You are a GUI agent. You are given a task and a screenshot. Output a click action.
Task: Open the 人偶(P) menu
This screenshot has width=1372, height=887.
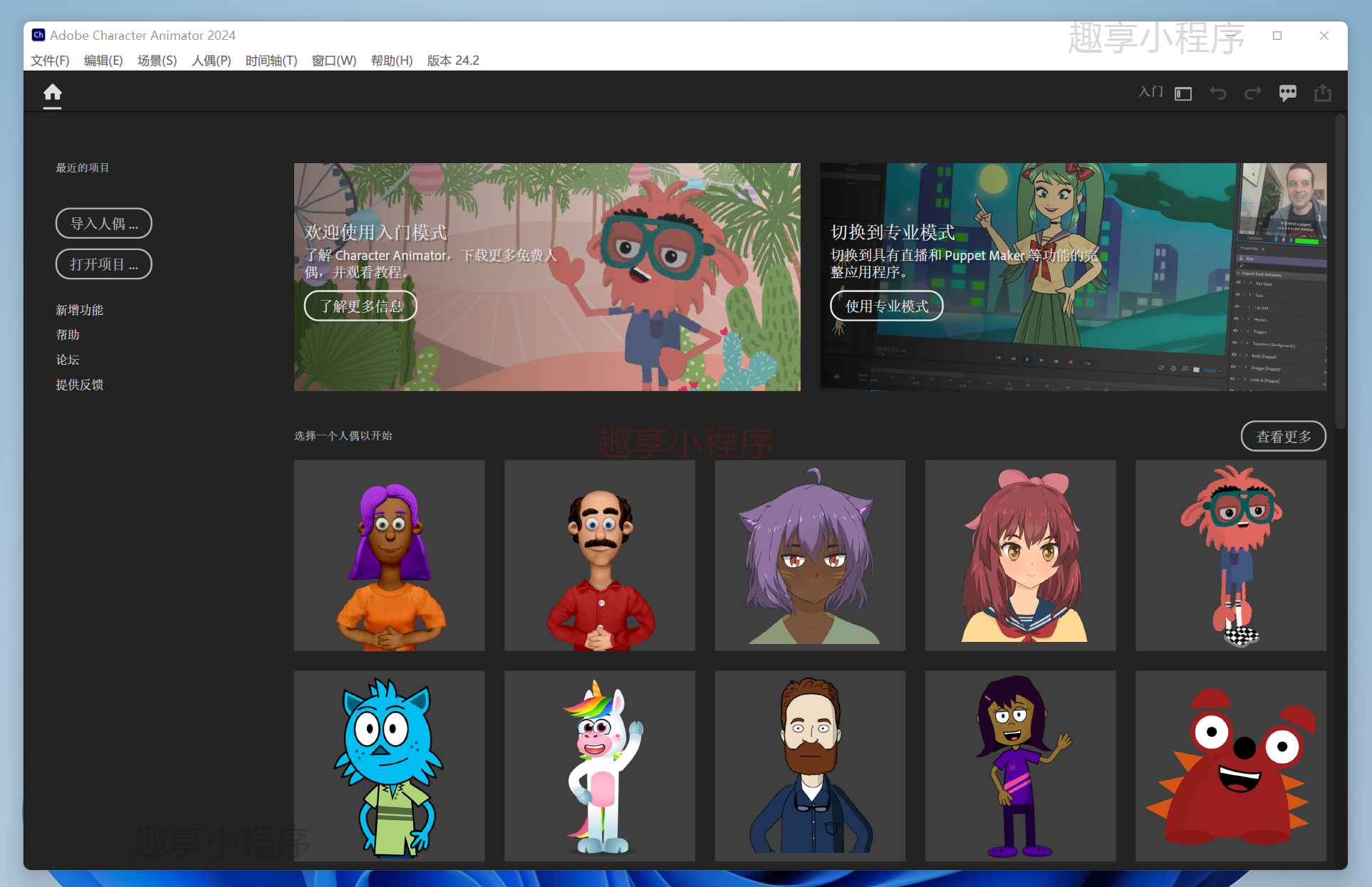(x=212, y=61)
